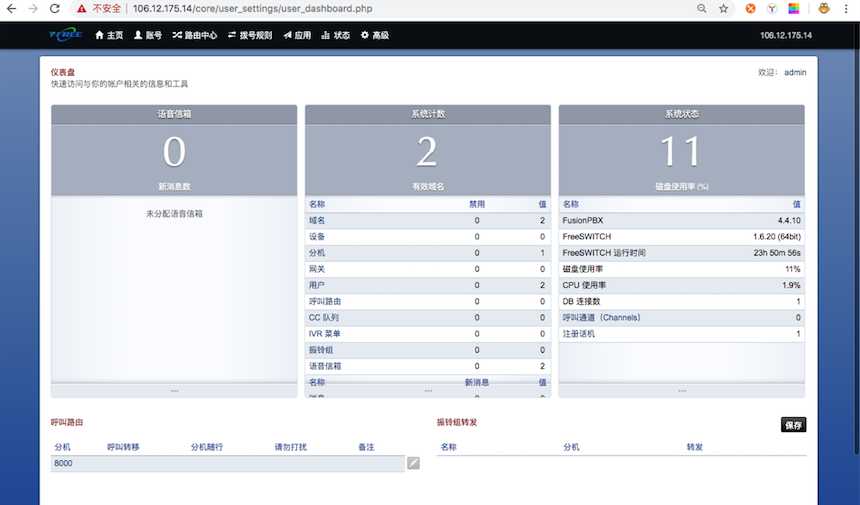The width and height of the screenshot is (860, 505).
Task: Open the 应用 applications menu
Action: tap(297, 35)
